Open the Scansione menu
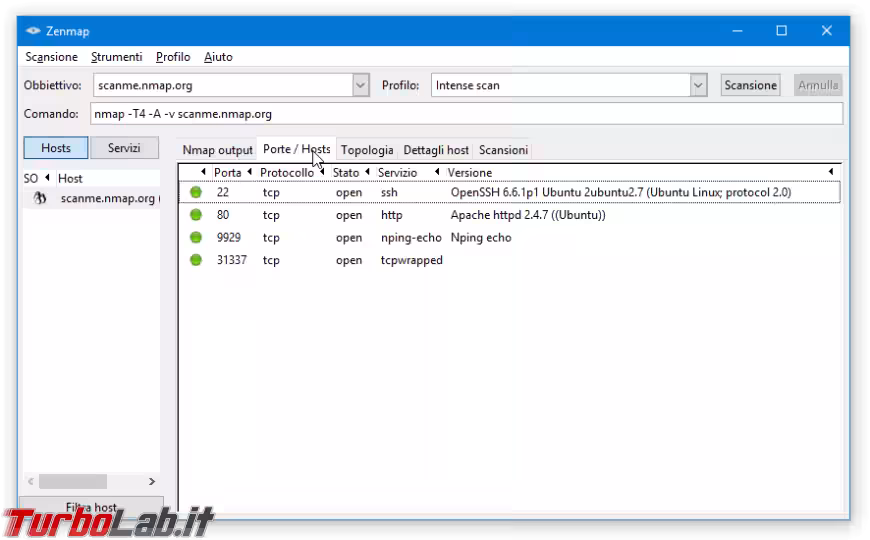 52,57
